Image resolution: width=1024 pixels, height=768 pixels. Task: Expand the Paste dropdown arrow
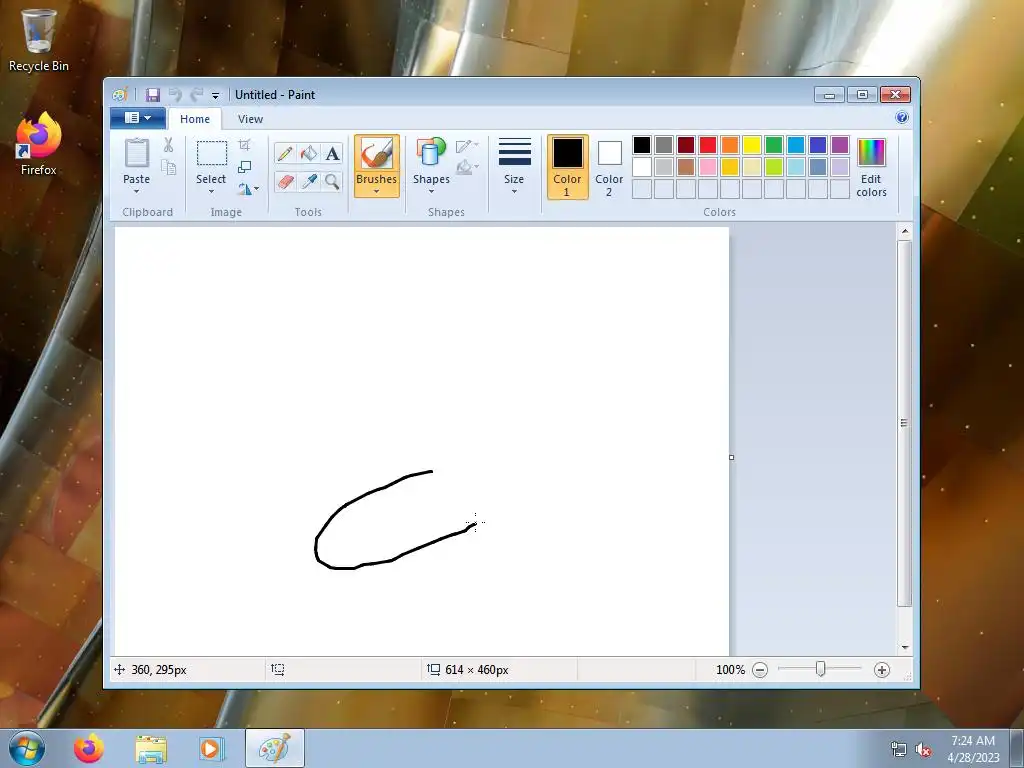(x=136, y=191)
